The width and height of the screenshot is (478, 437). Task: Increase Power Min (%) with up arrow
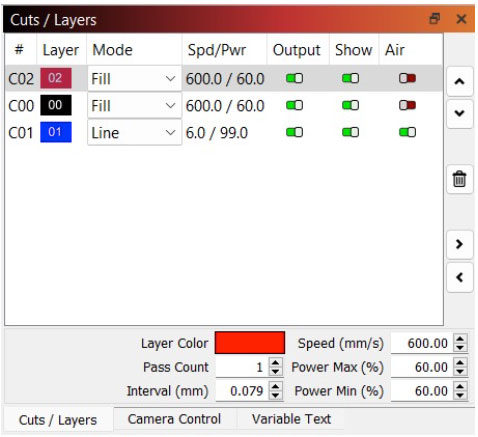click(x=460, y=387)
